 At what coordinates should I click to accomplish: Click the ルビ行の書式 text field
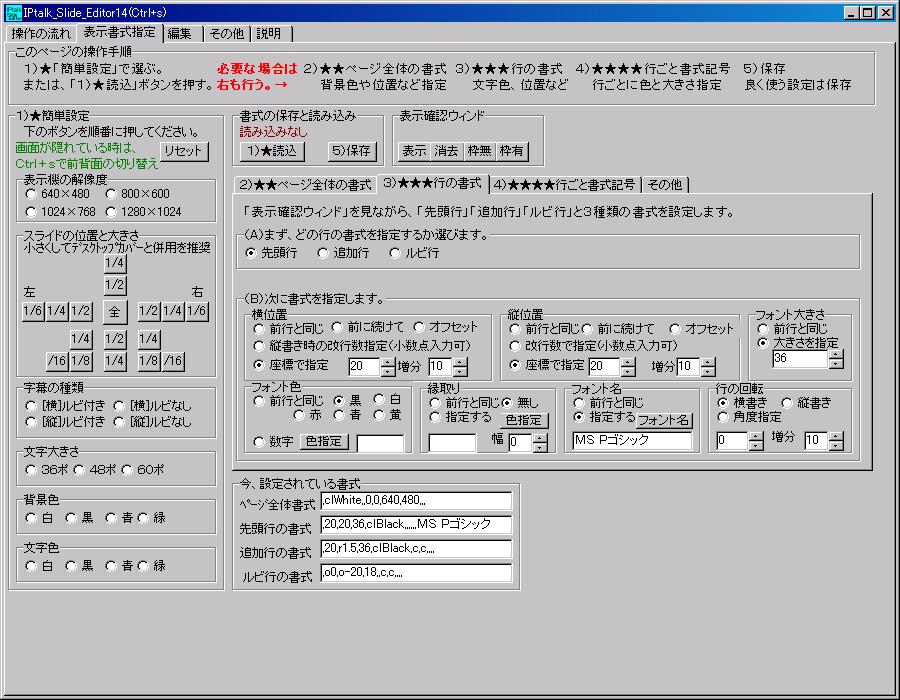(416, 573)
